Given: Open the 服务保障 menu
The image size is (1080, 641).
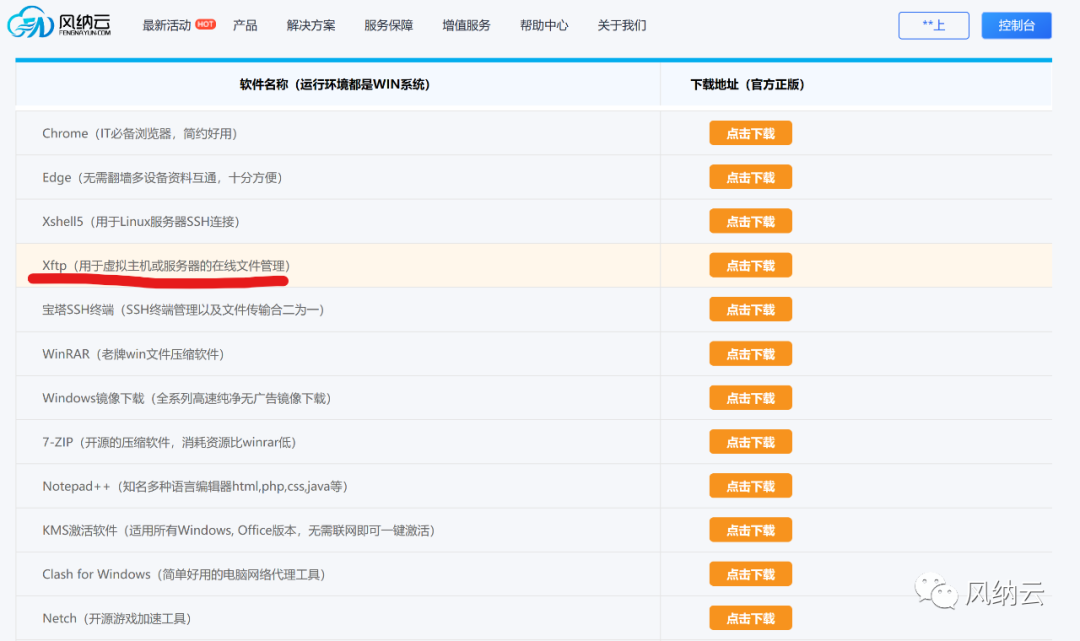Looking at the screenshot, I should point(388,25).
